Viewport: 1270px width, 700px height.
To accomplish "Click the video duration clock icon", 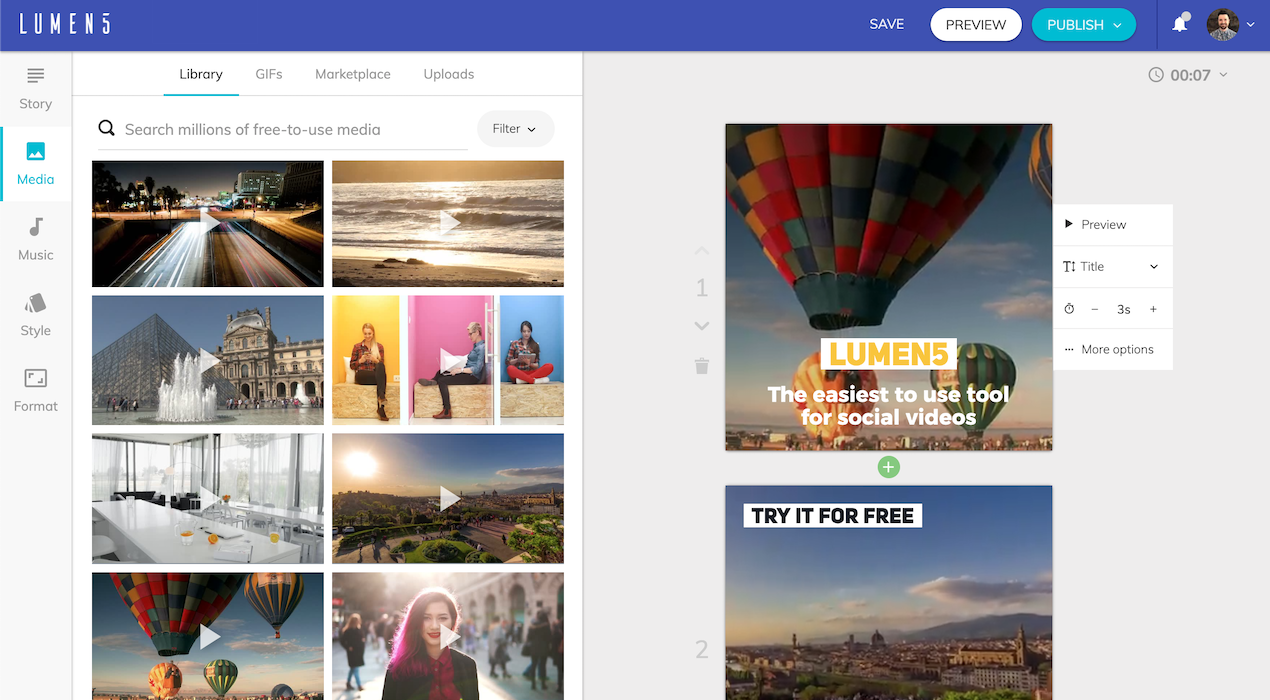I will click(x=1156, y=75).
